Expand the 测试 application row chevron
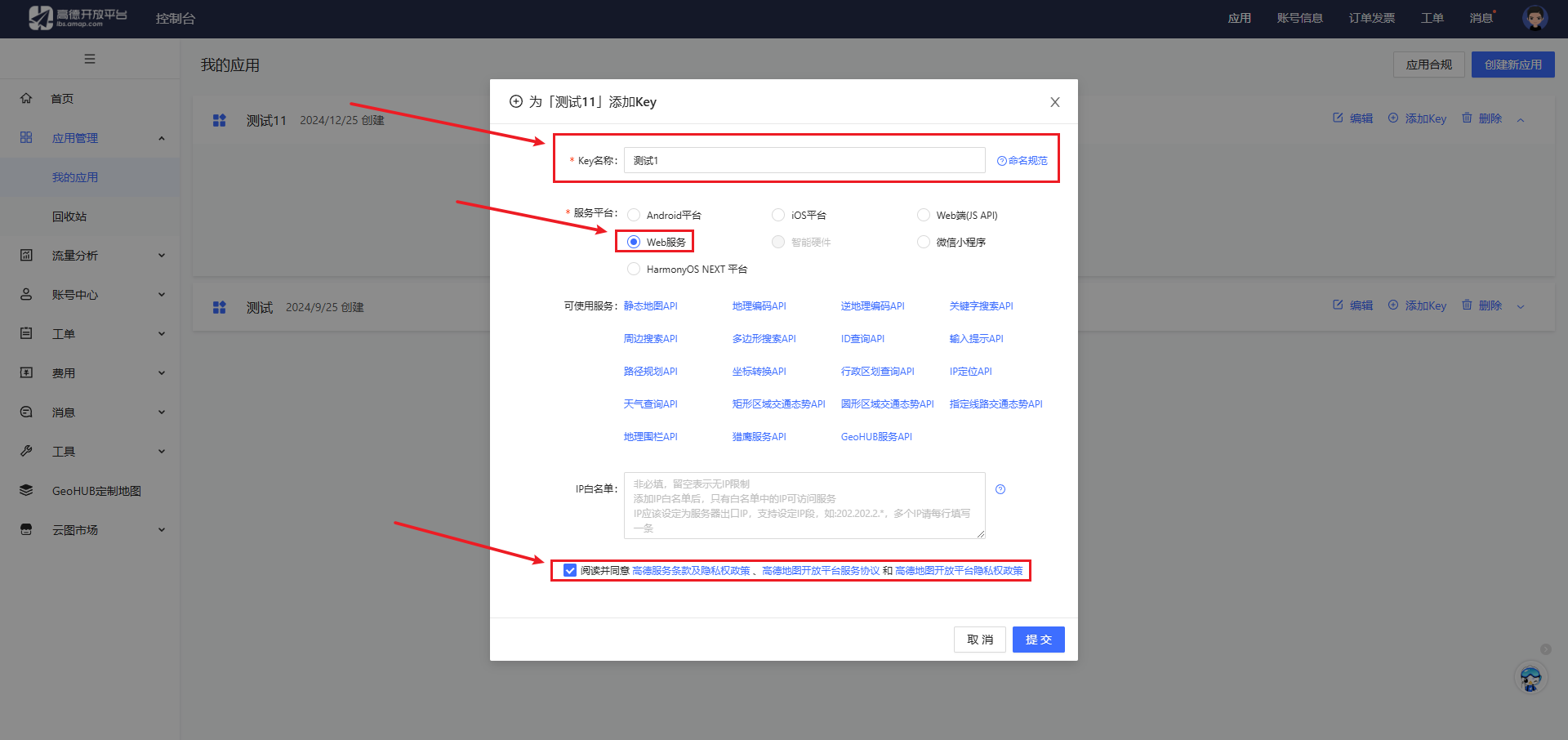The width and height of the screenshot is (1568, 740). coord(1521,306)
